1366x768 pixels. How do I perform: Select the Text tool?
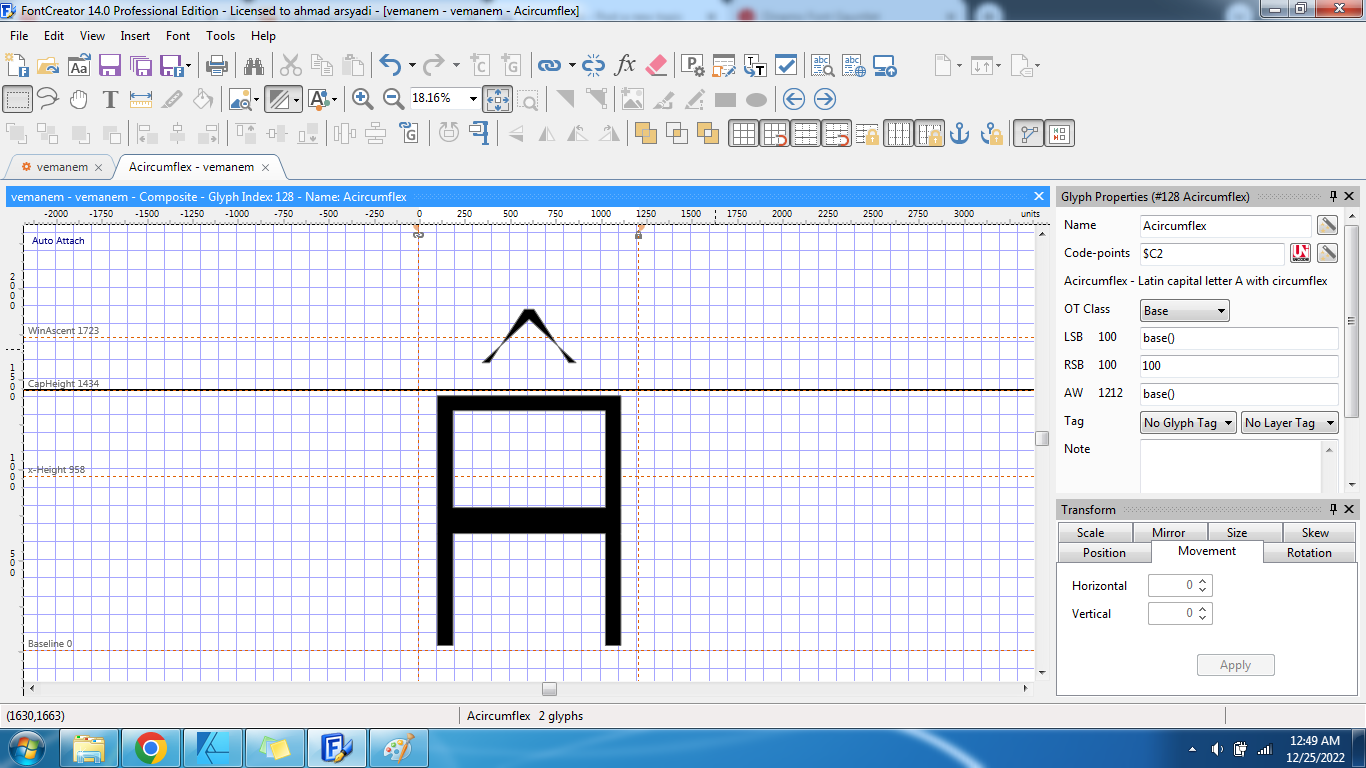[x=110, y=99]
